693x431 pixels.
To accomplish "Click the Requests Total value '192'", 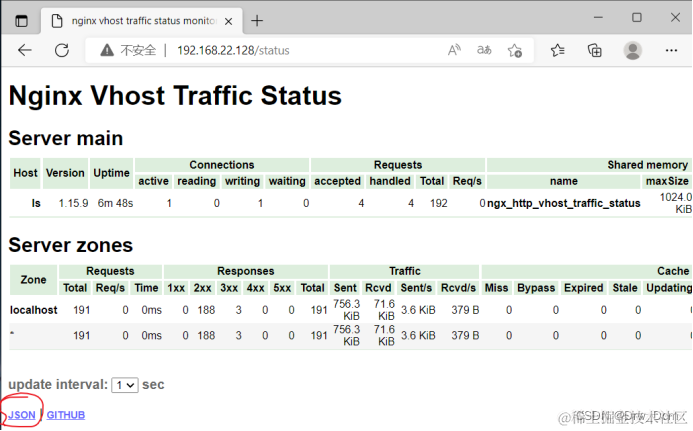I will 438,203.
